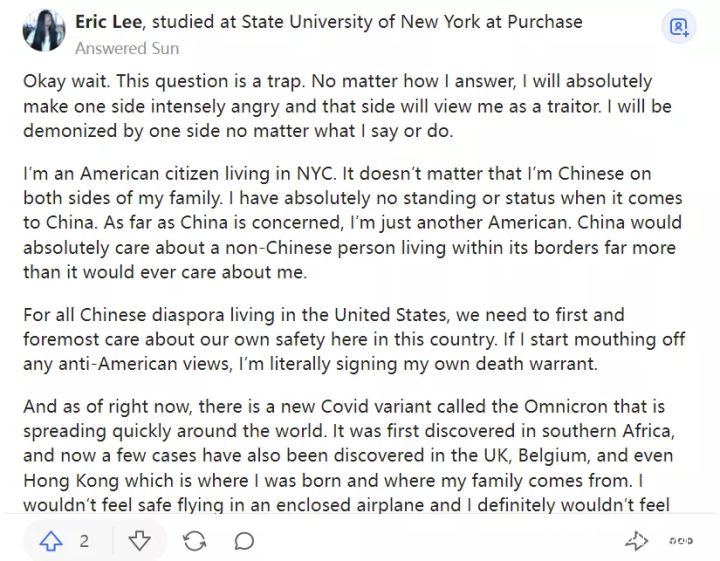Open comments with the speech bubble icon

coord(244,541)
